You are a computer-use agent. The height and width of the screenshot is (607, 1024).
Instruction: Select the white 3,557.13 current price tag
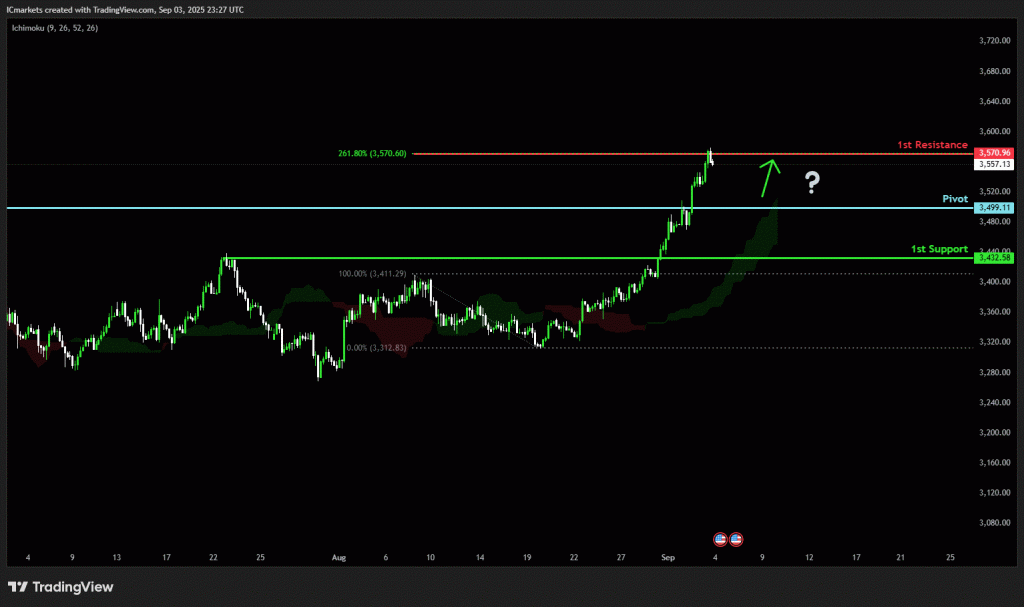point(994,164)
